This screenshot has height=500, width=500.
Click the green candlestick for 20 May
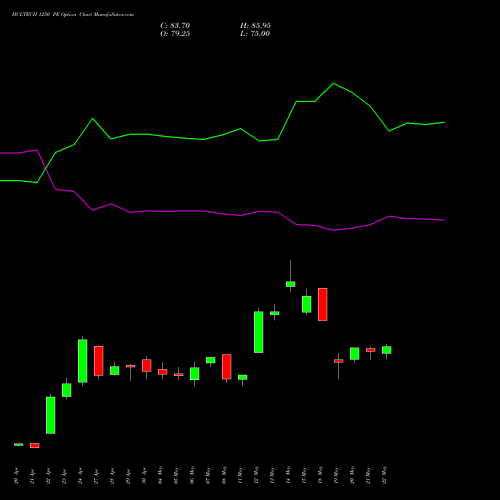[x=355, y=354]
